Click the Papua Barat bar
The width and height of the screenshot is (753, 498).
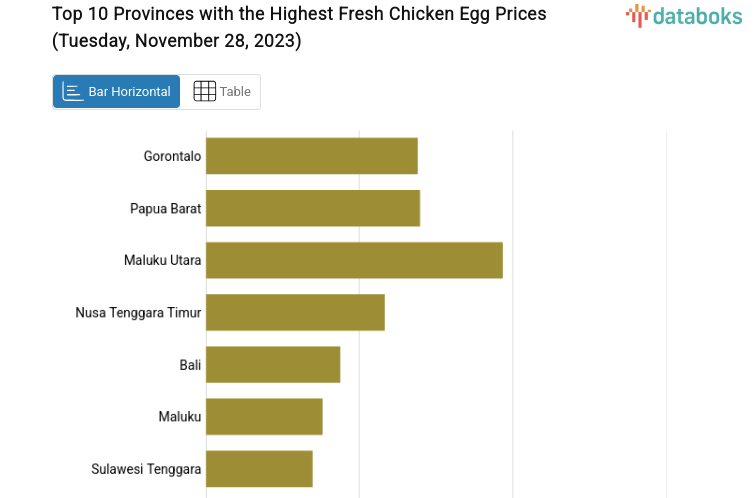(x=312, y=208)
